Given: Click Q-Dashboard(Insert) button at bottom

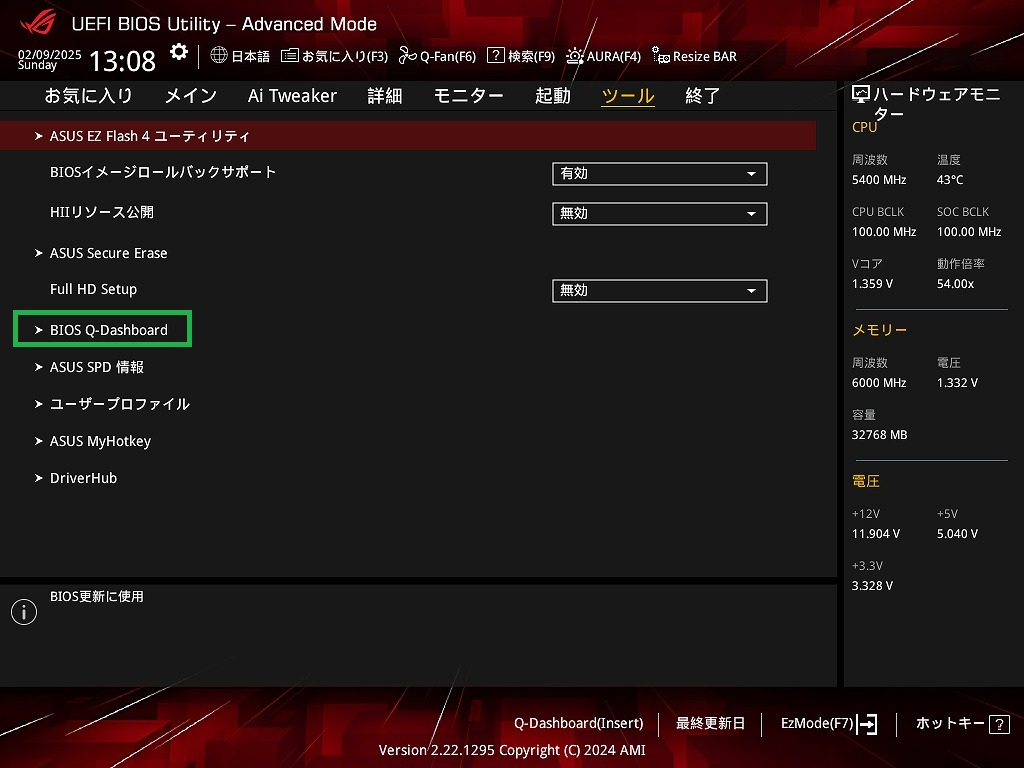Looking at the screenshot, I should click(x=579, y=724).
